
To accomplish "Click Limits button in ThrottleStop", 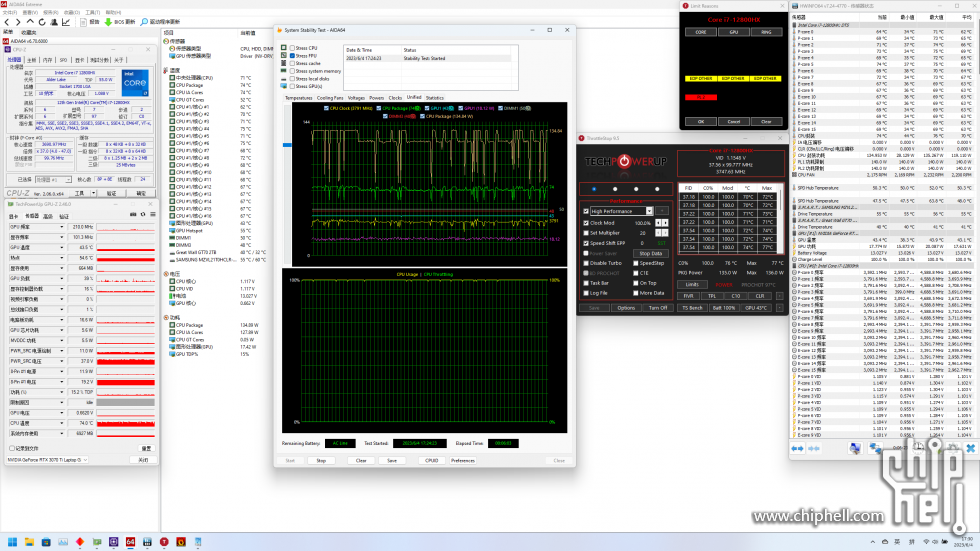I will (692, 284).
